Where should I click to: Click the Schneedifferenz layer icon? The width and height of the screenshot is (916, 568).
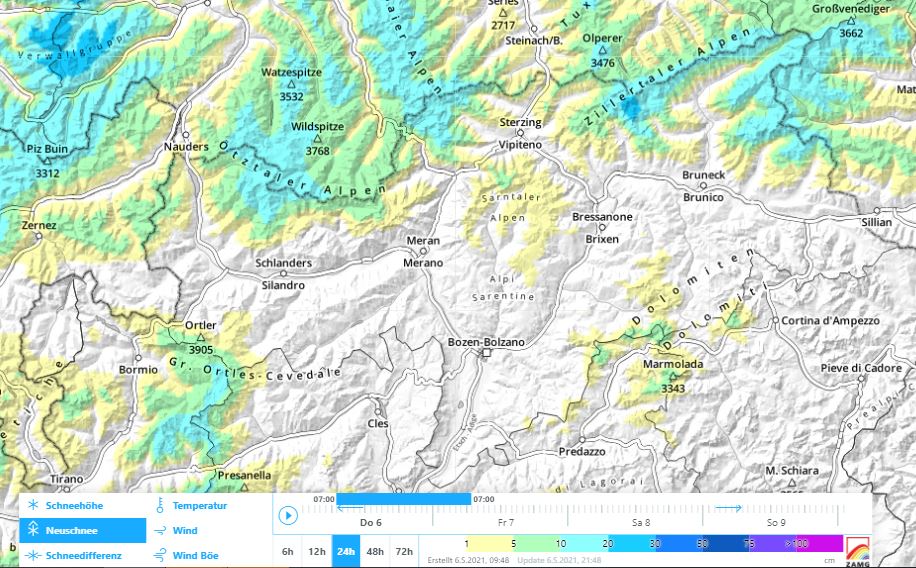(x=33, y=555)
